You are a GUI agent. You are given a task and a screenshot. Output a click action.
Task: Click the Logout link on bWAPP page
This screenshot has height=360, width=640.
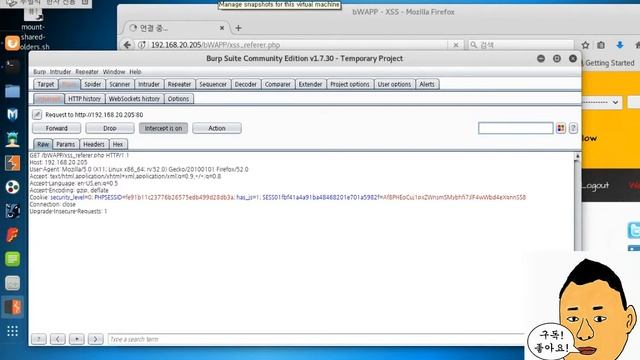(x=596, y=186)
